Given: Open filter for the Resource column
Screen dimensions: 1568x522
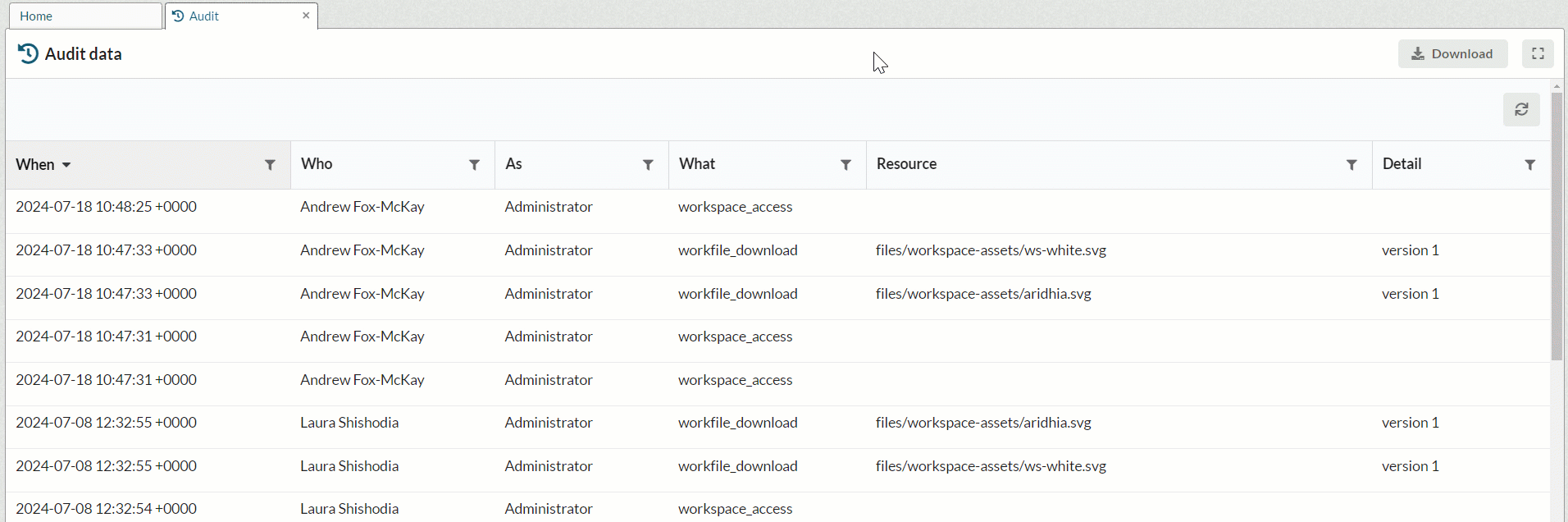Looking at the screenshot, I should point(1351,165).
